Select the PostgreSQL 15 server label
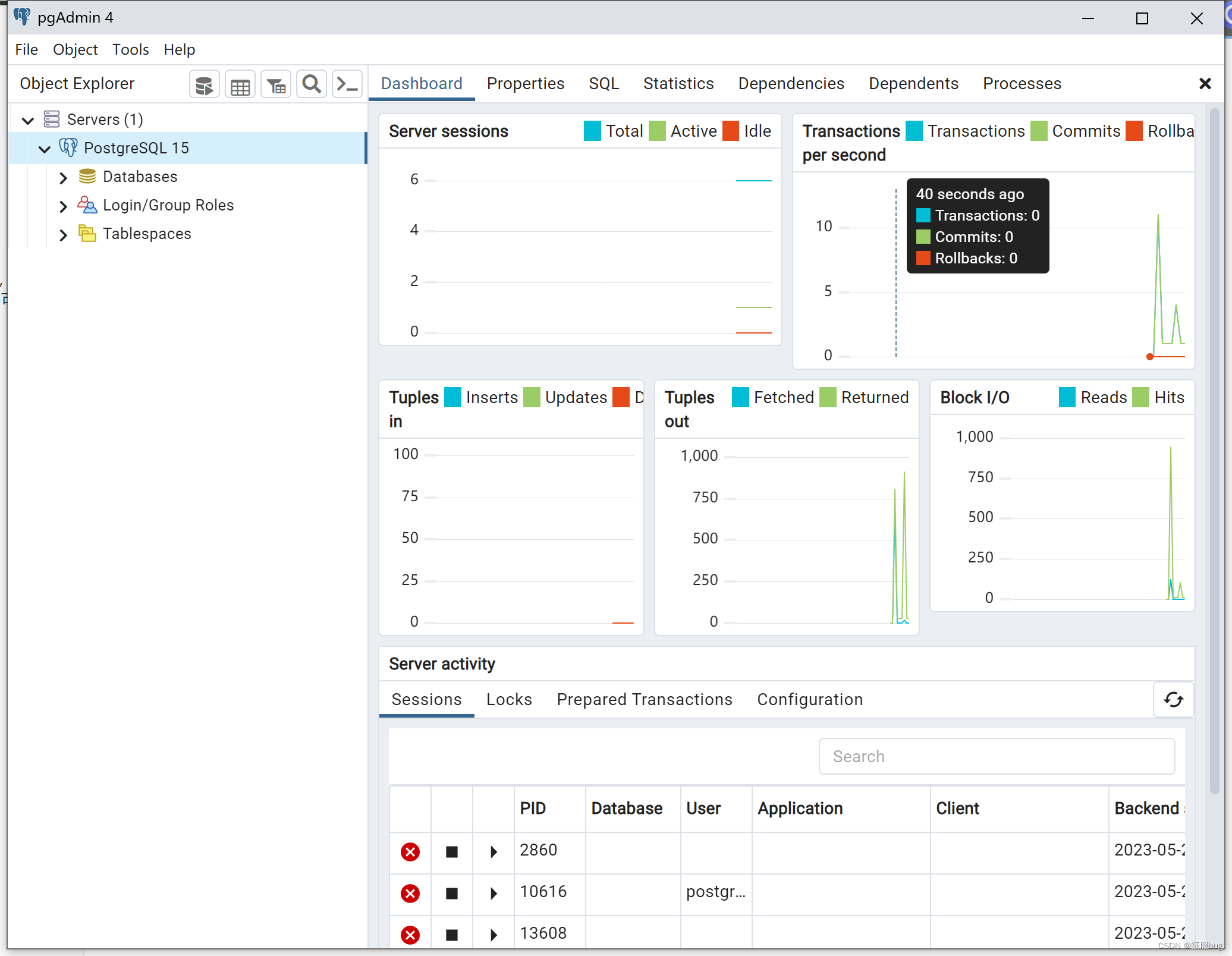Viewport: 1232px width, 956px height. 136,148
